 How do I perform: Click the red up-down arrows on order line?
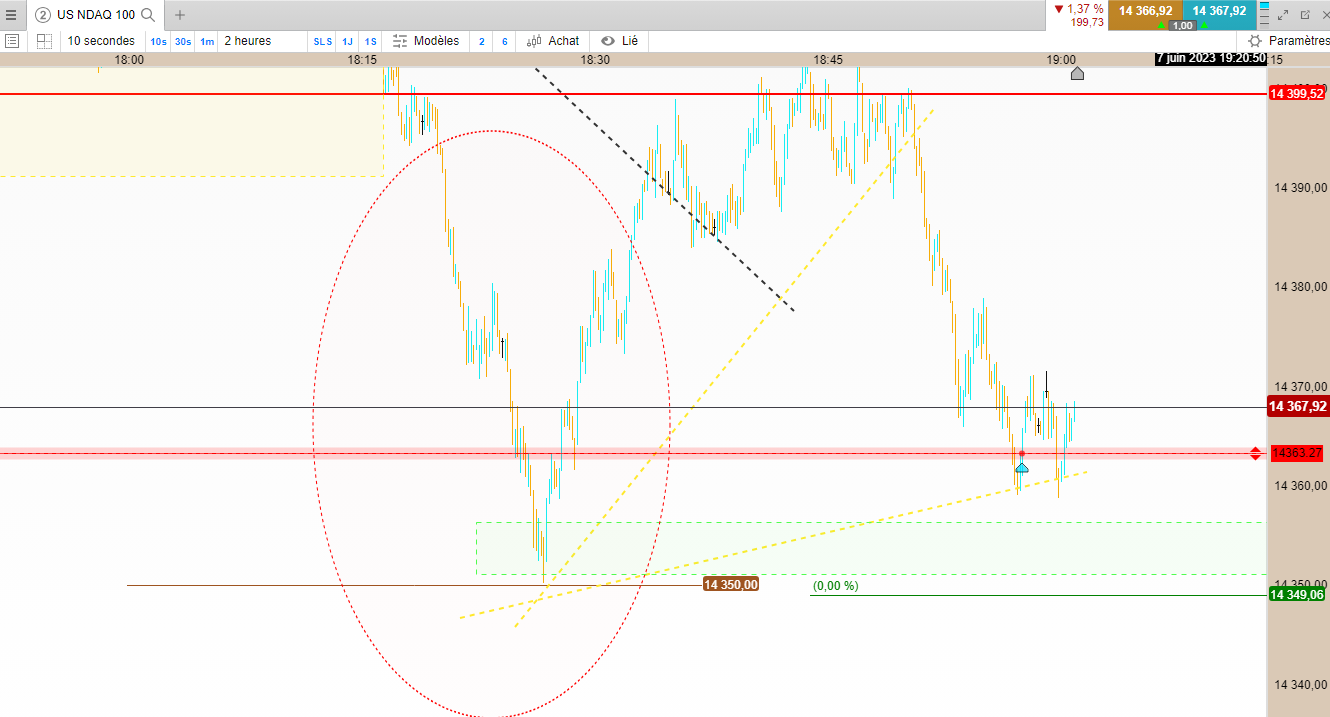(1255, 454)
